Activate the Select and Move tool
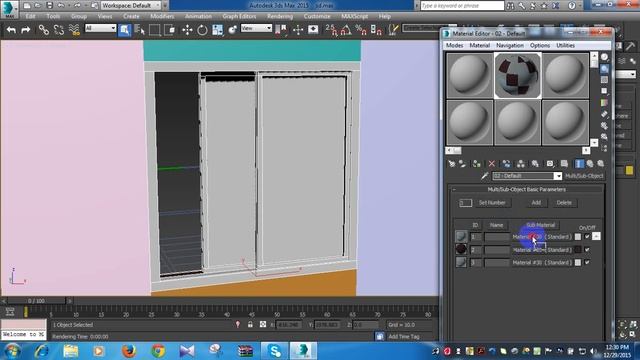Screen dimensions: 640x360 pyautogui.click(x=187, y=30)
